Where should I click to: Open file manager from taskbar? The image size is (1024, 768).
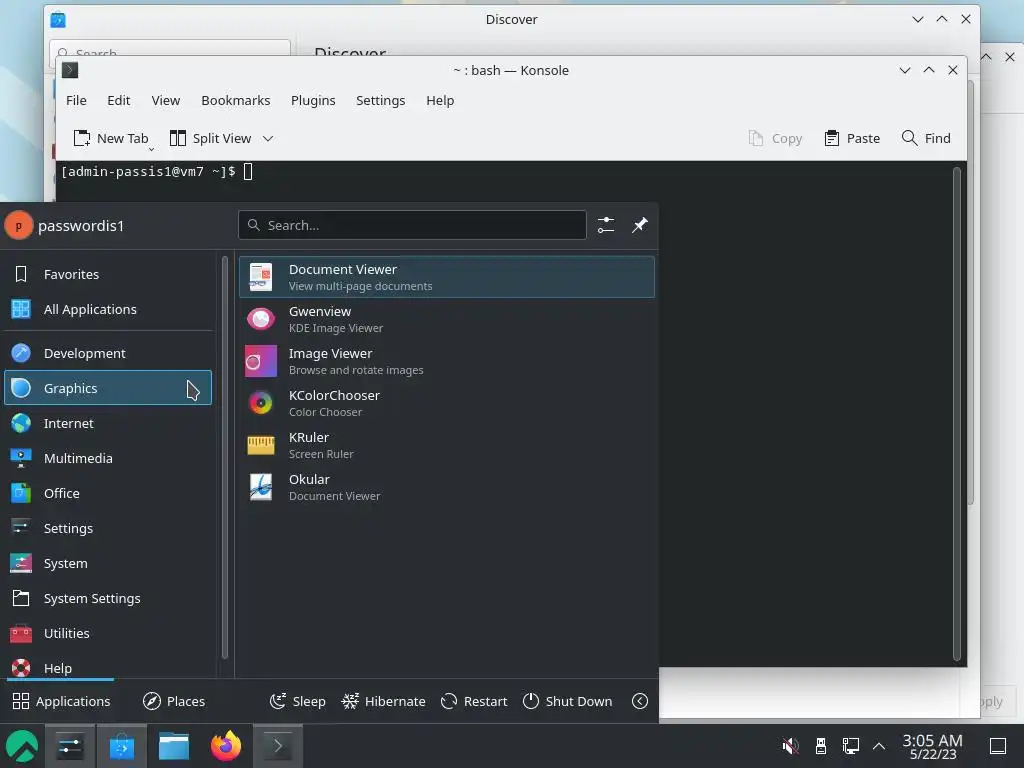point(174,746)
